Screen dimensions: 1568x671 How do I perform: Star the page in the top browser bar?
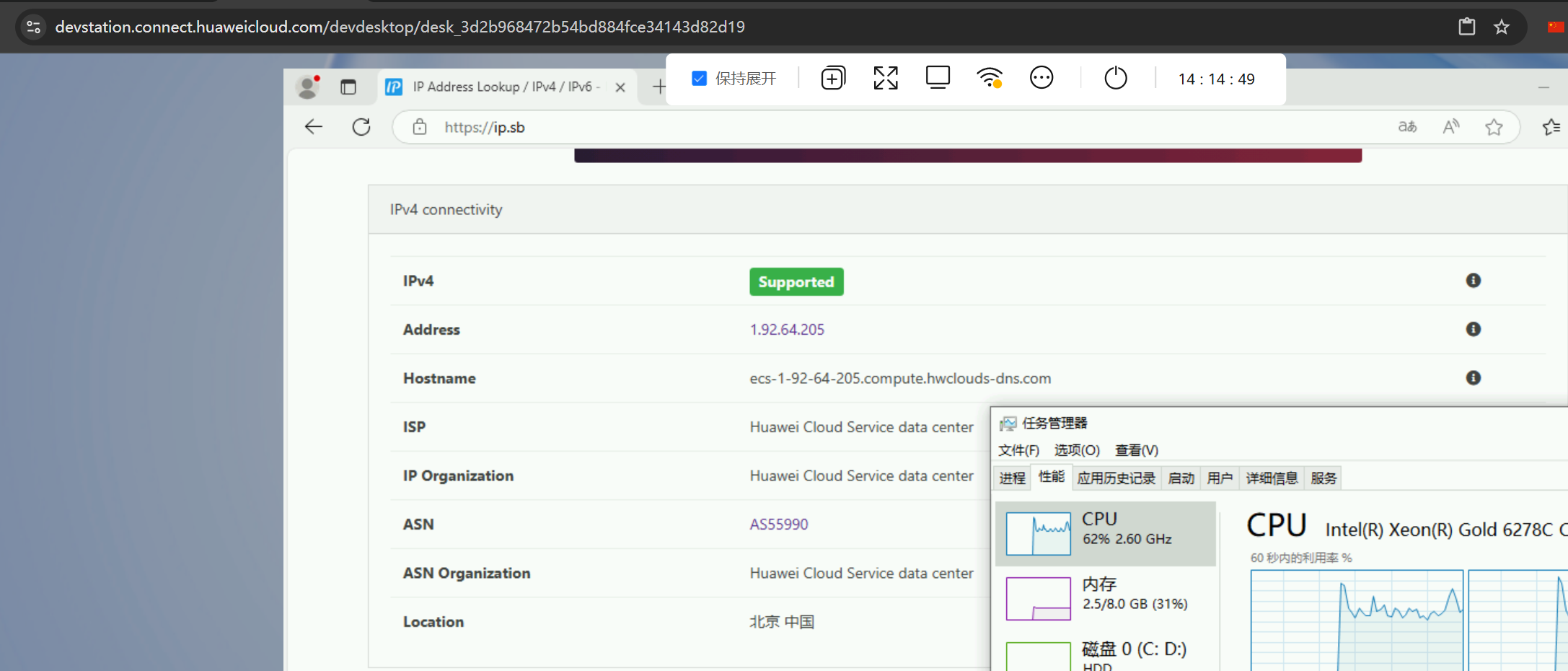[x=1502, y=27]
